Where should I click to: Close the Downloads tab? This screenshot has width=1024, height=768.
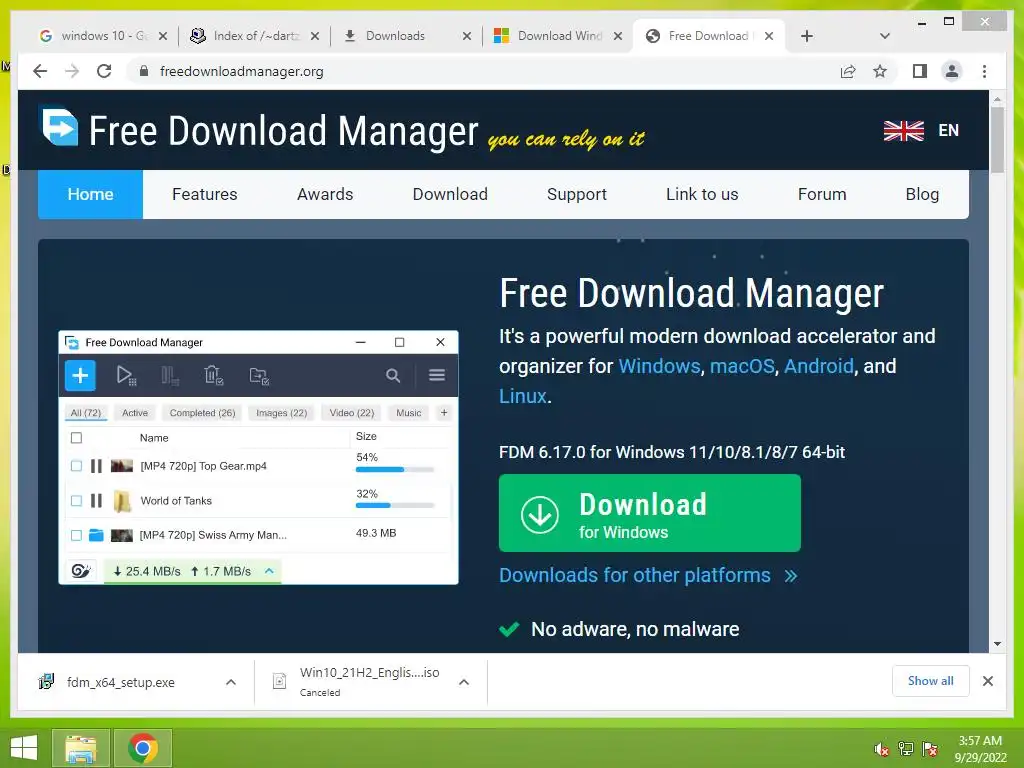pyautogui.click(x=466, y=36)
